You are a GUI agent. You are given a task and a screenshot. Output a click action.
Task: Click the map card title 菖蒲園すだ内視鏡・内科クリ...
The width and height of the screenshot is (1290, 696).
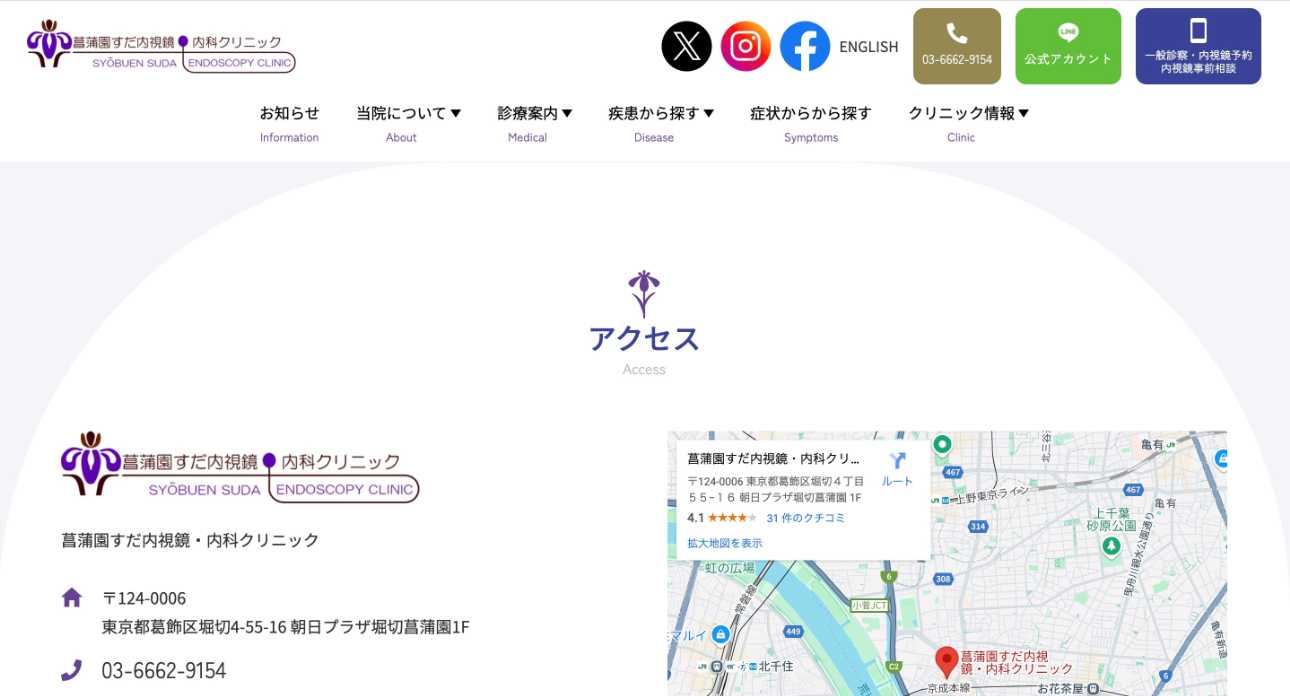coord(774,459)
